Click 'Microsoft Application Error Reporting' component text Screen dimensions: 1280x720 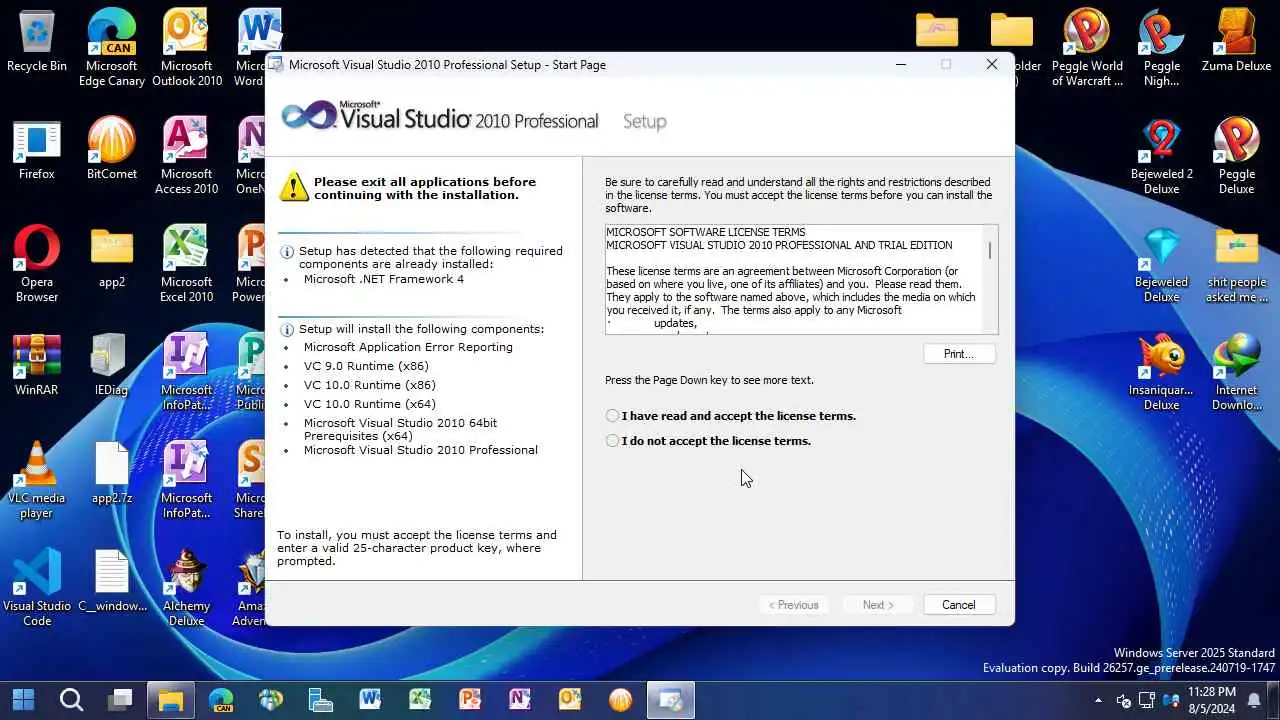click(x=408, y=347)
